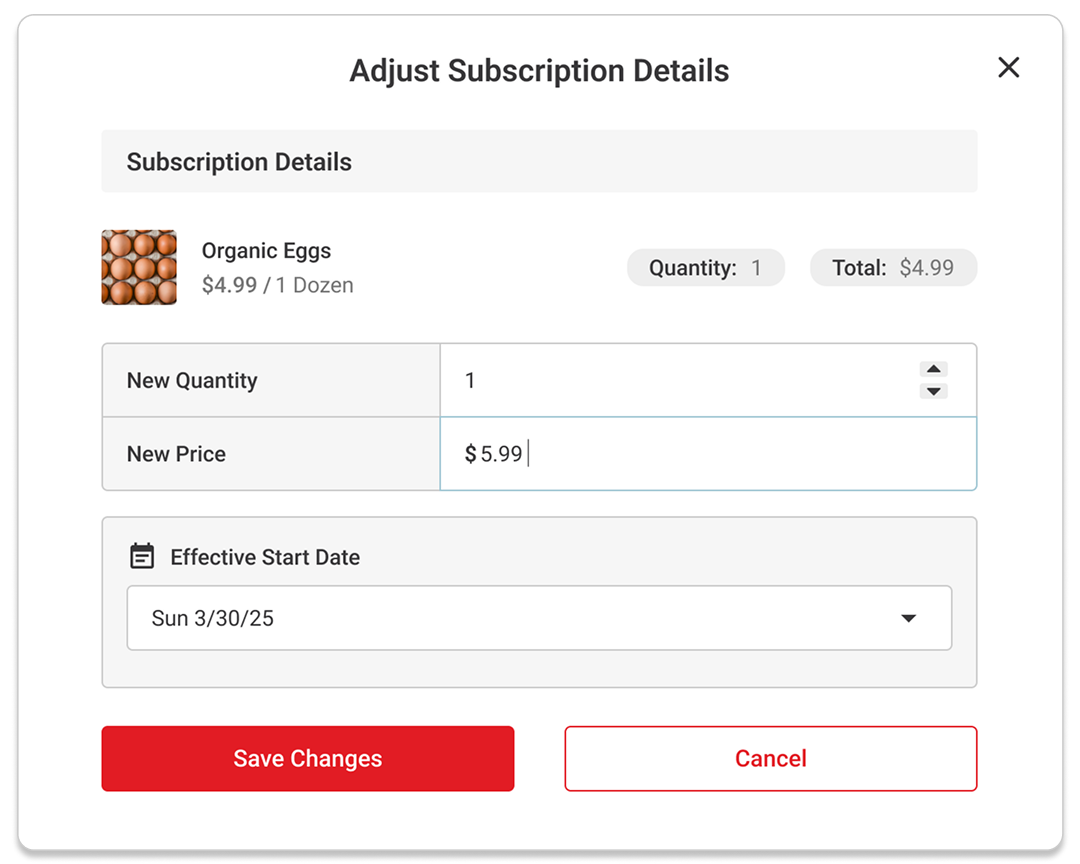Click the dollar sign in the price field
The width and height of the screenshot is (1080, 864).
pyautogui.click(x=470, y=454)
